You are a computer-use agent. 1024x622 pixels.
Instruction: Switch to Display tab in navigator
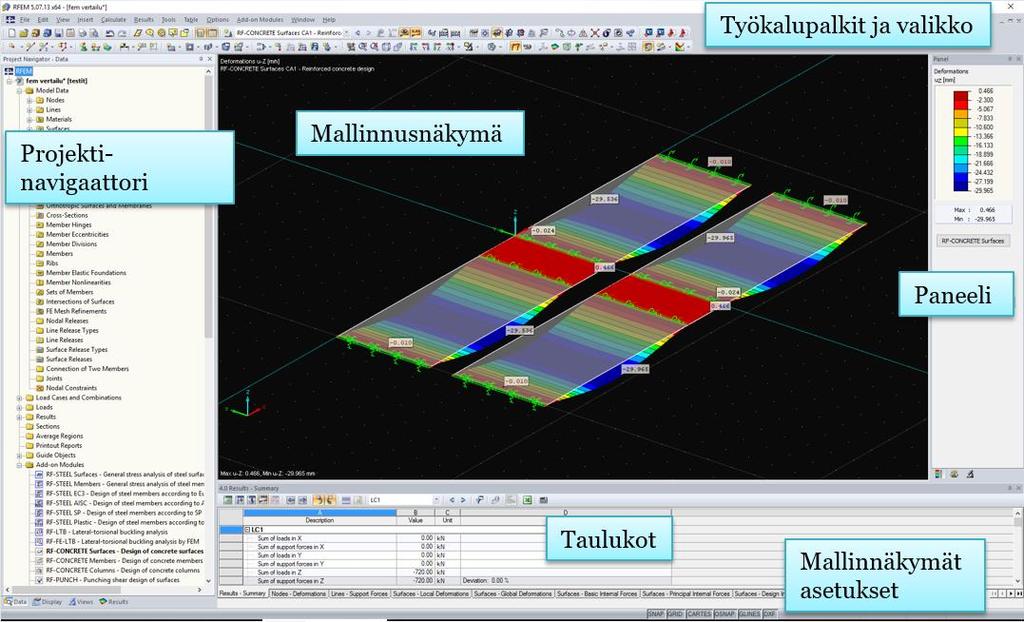(48, 602)
